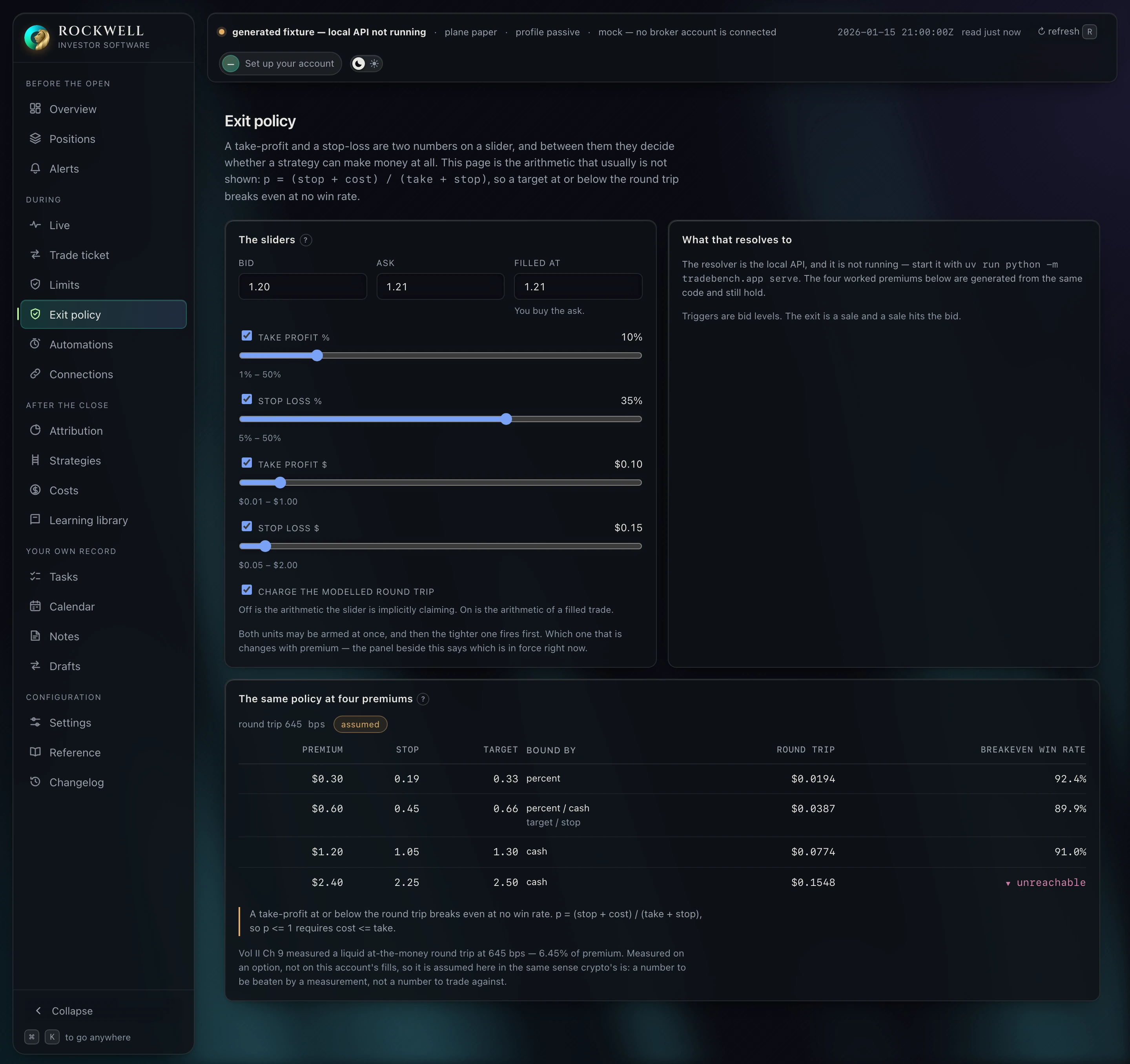Click the Take Profit $ slider handle
The width and height of the screenshot is (1130, 1064).
click(280, 483)
